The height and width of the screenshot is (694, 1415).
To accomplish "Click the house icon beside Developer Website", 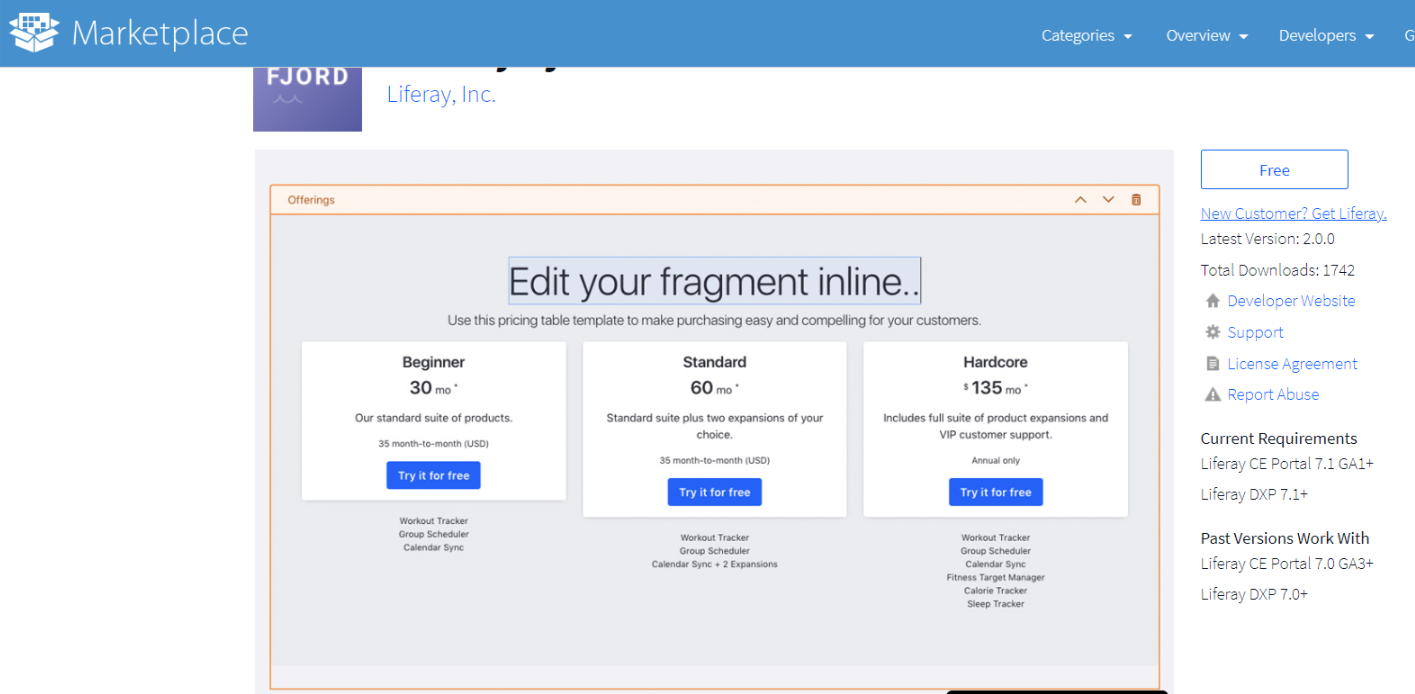I will [1213, 301].
